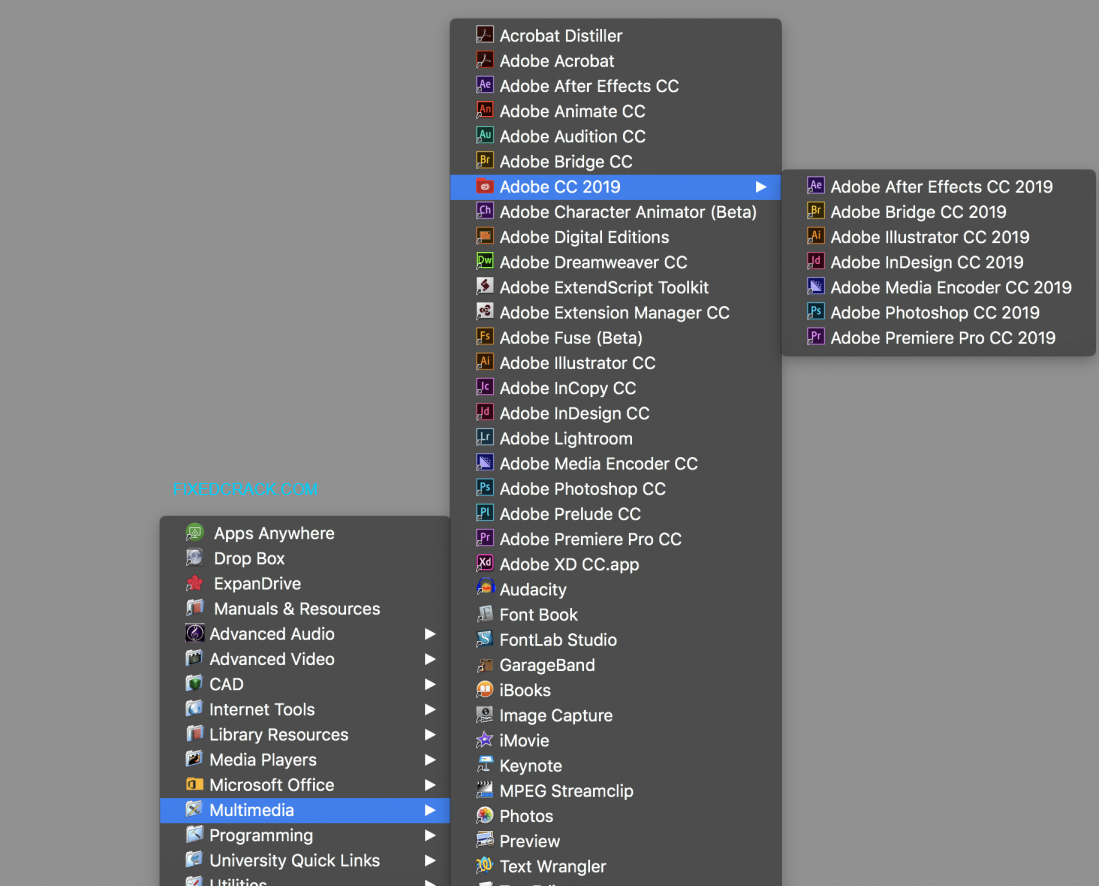The height and width of the screenshot is (886, 1099).
Task: Open Adobe Media Encoder CC 2019
Action: tap(938, 287)
